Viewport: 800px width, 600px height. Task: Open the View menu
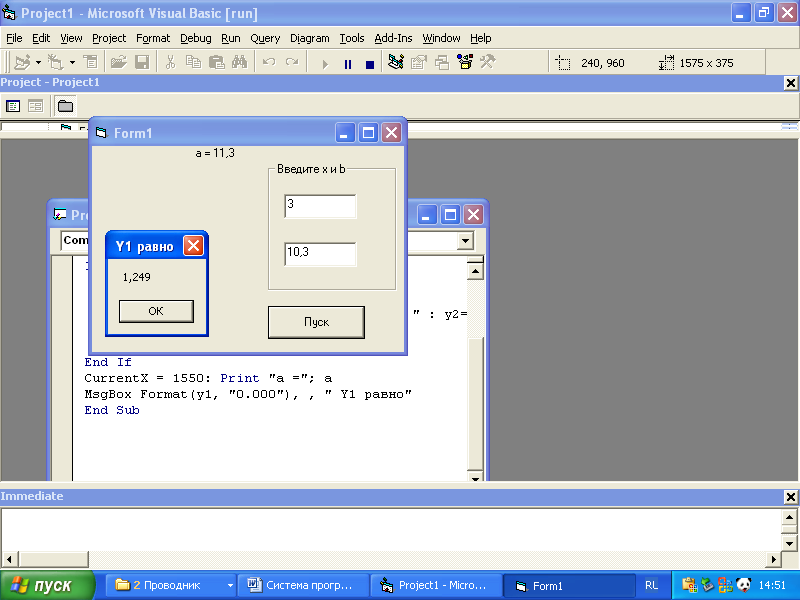click(x=71, y=38)
